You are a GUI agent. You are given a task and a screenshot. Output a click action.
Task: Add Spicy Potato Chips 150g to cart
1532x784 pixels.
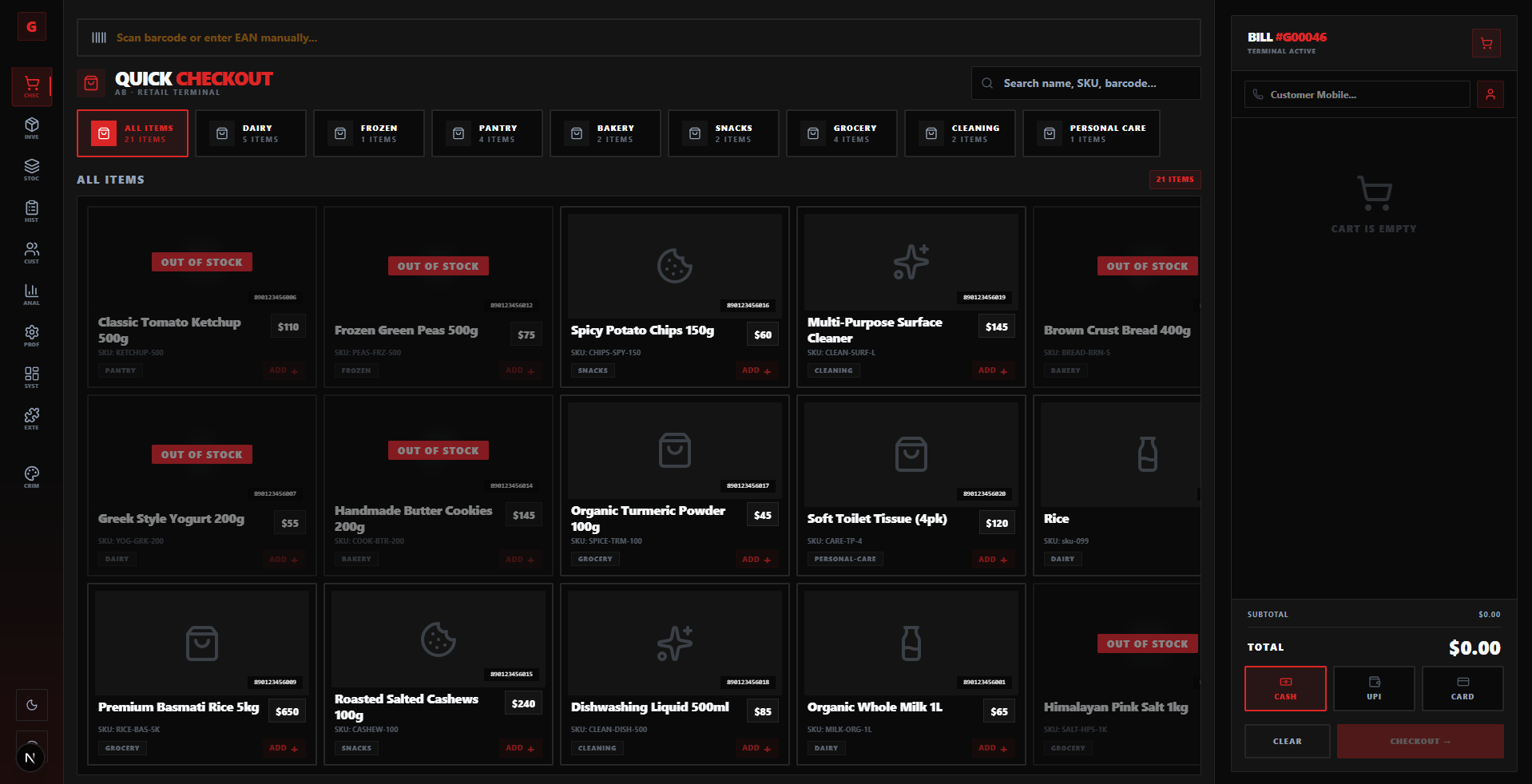pos(756,370)
